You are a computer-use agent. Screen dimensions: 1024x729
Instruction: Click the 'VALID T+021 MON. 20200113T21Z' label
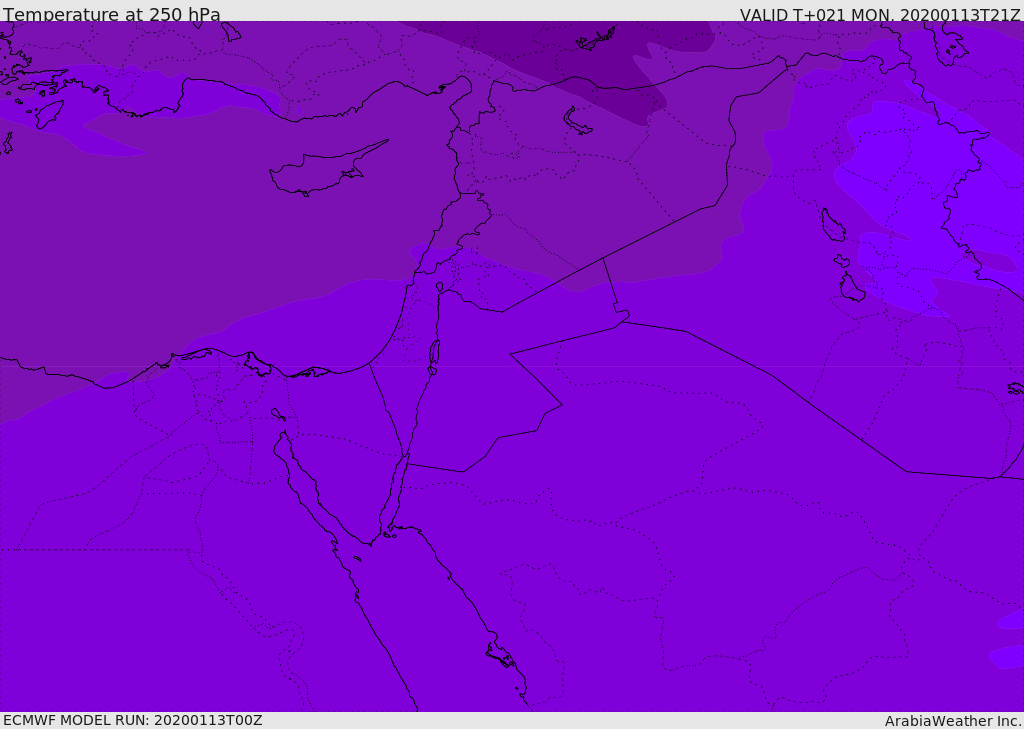pyautogui.click(x=880, y=14)
